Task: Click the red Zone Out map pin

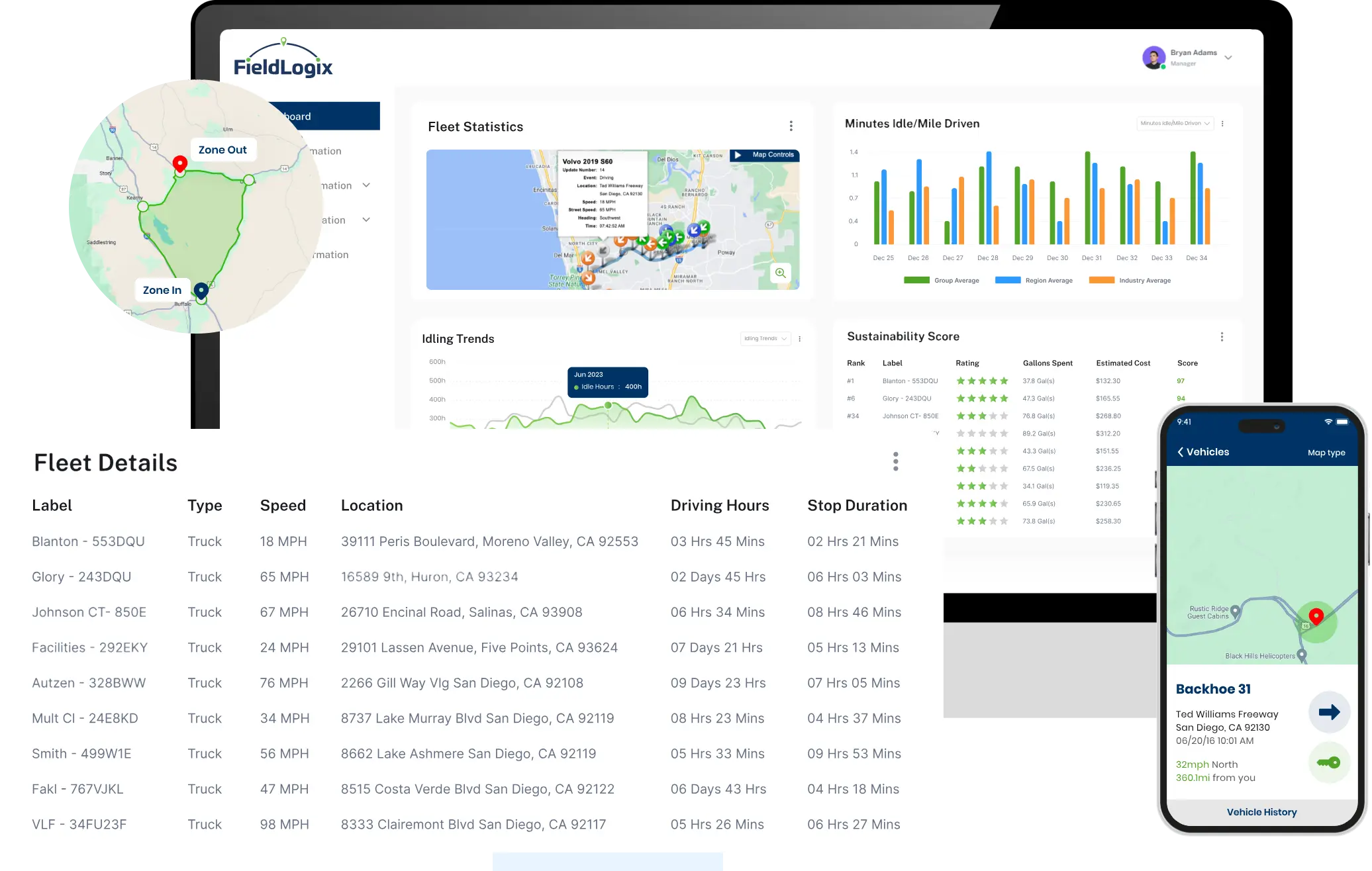Action: click(179, 163)
